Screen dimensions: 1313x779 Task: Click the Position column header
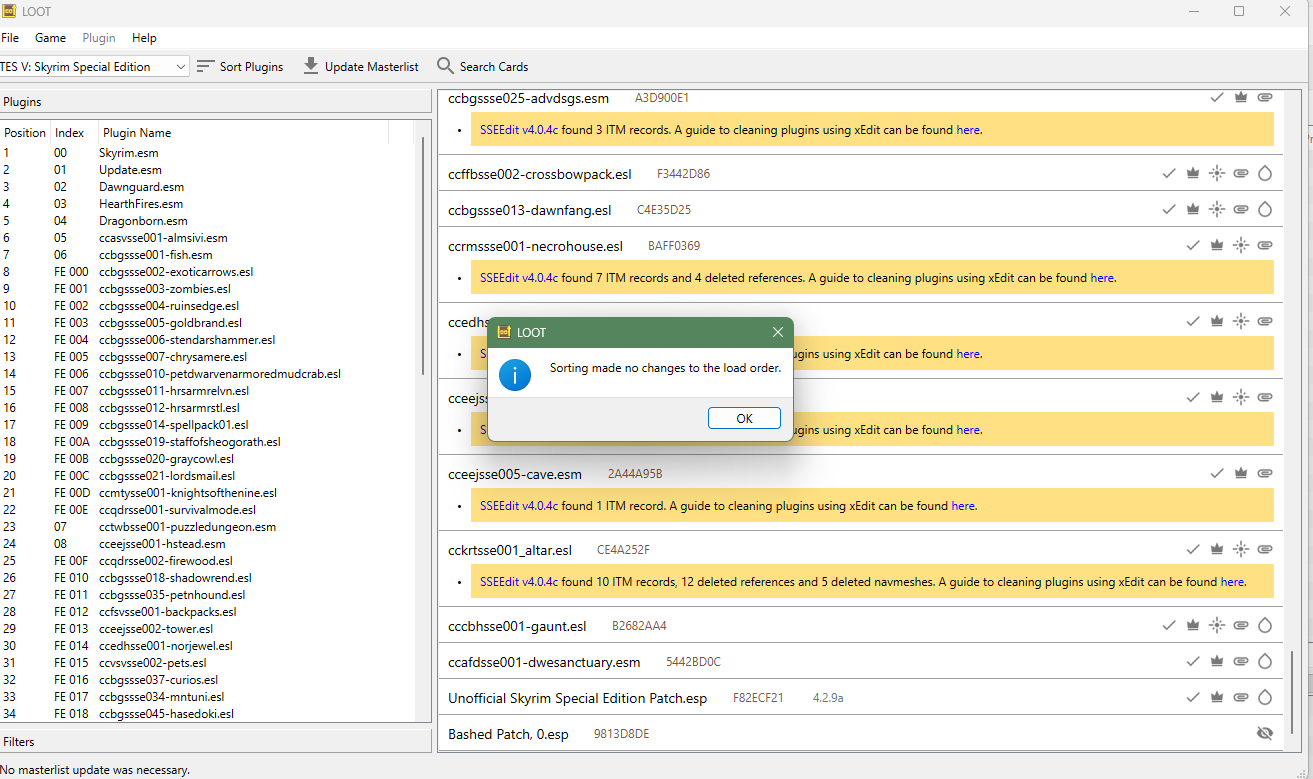pyautogui.click(x=25, y=133)
